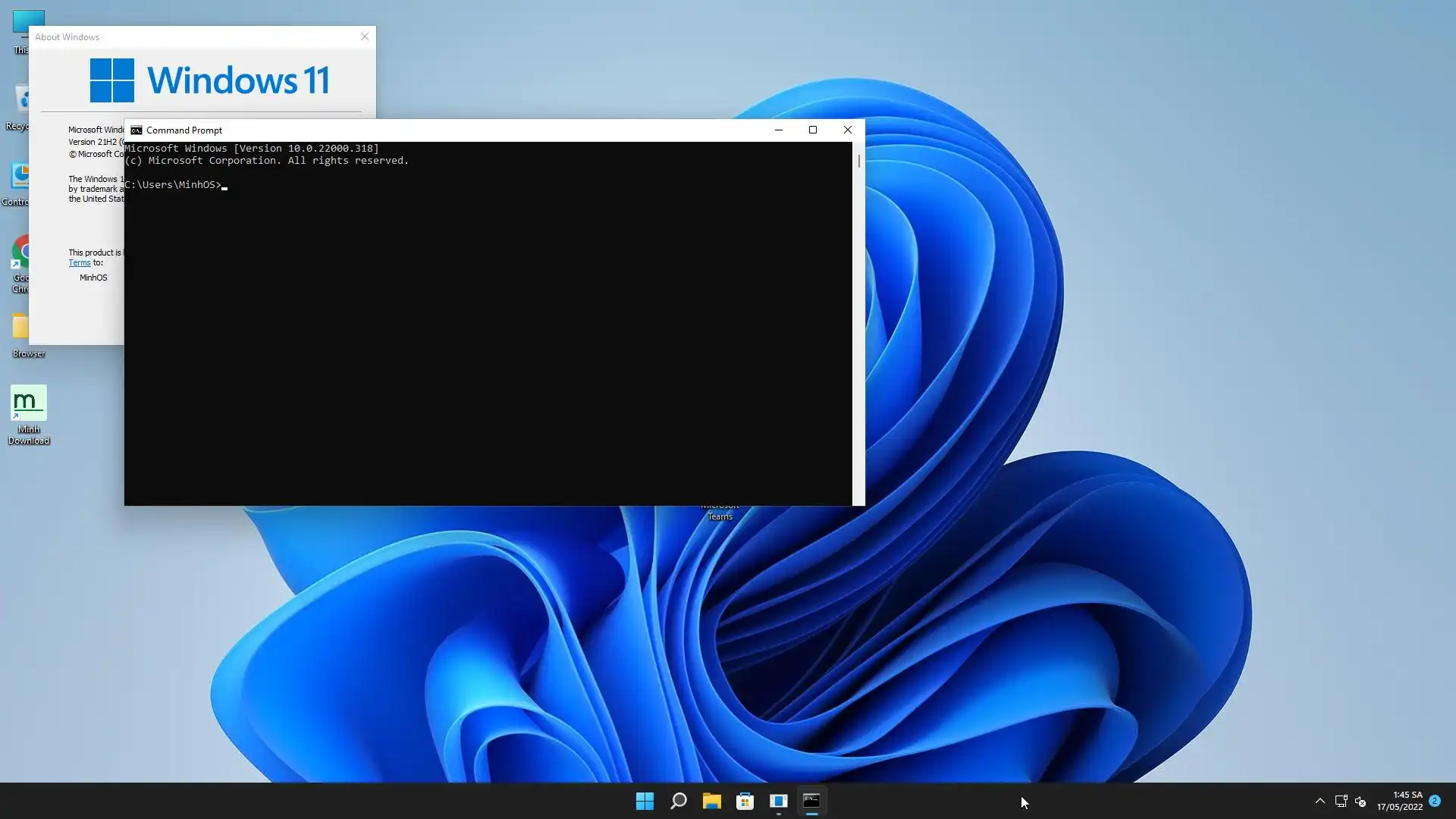Open Command Prompt title bar system icon
The width and height of the screenshot is (1456, 819).
[136, 130]
